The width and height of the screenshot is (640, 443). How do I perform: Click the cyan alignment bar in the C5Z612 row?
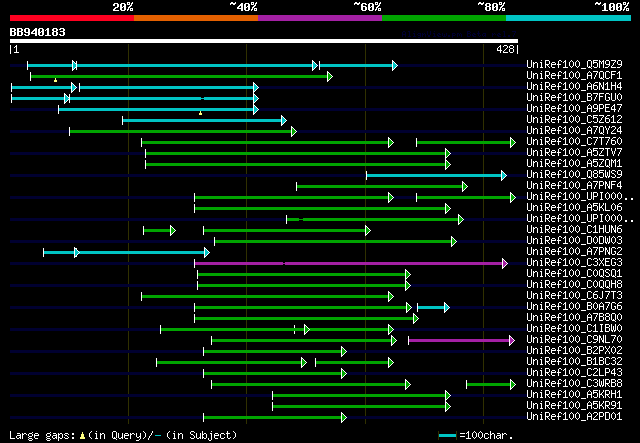click(204, 120)
